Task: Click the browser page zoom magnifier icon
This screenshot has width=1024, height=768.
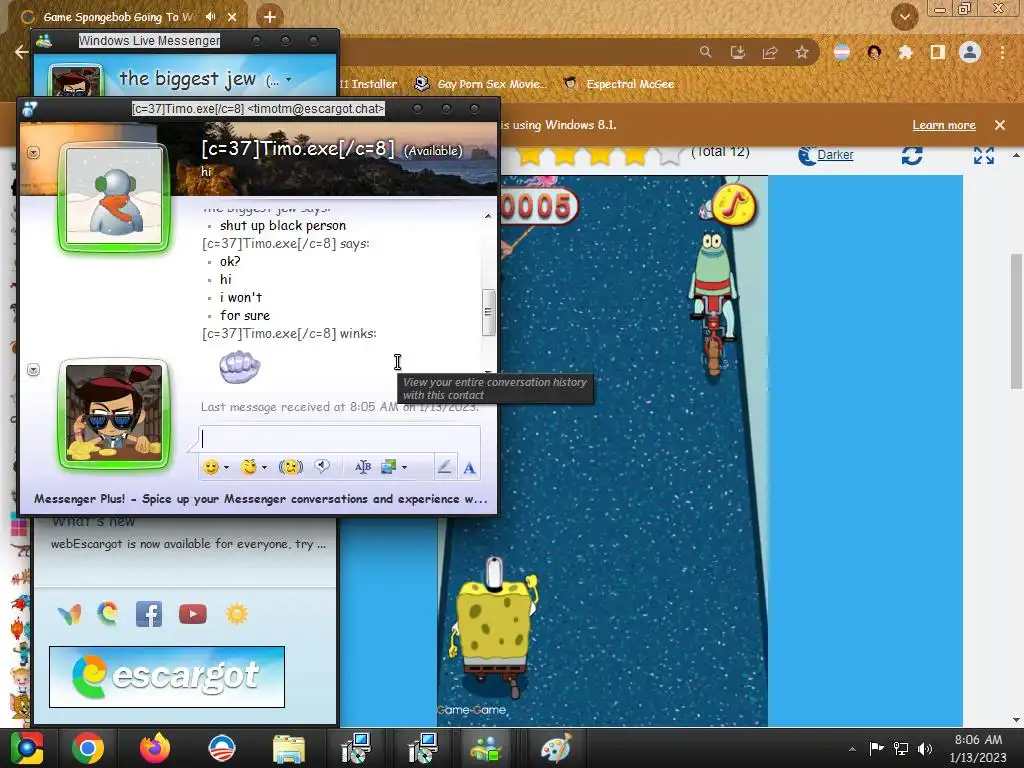Action: tap(705, 52)
